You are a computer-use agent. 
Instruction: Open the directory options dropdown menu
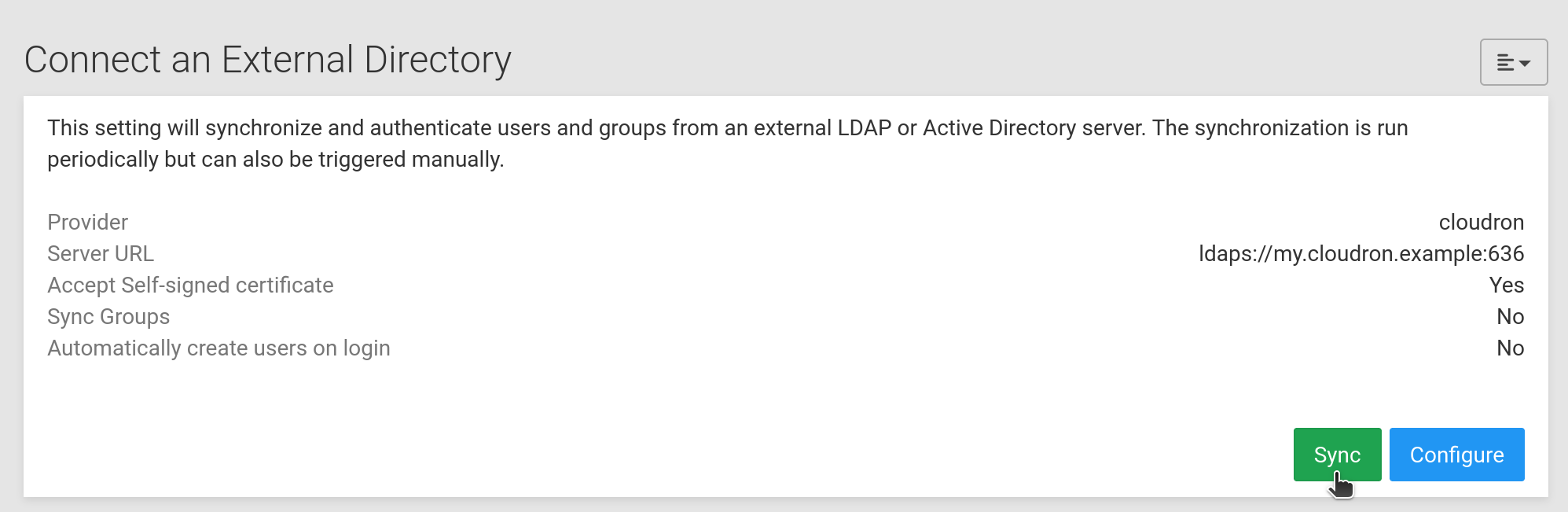tap(1514, 62)
